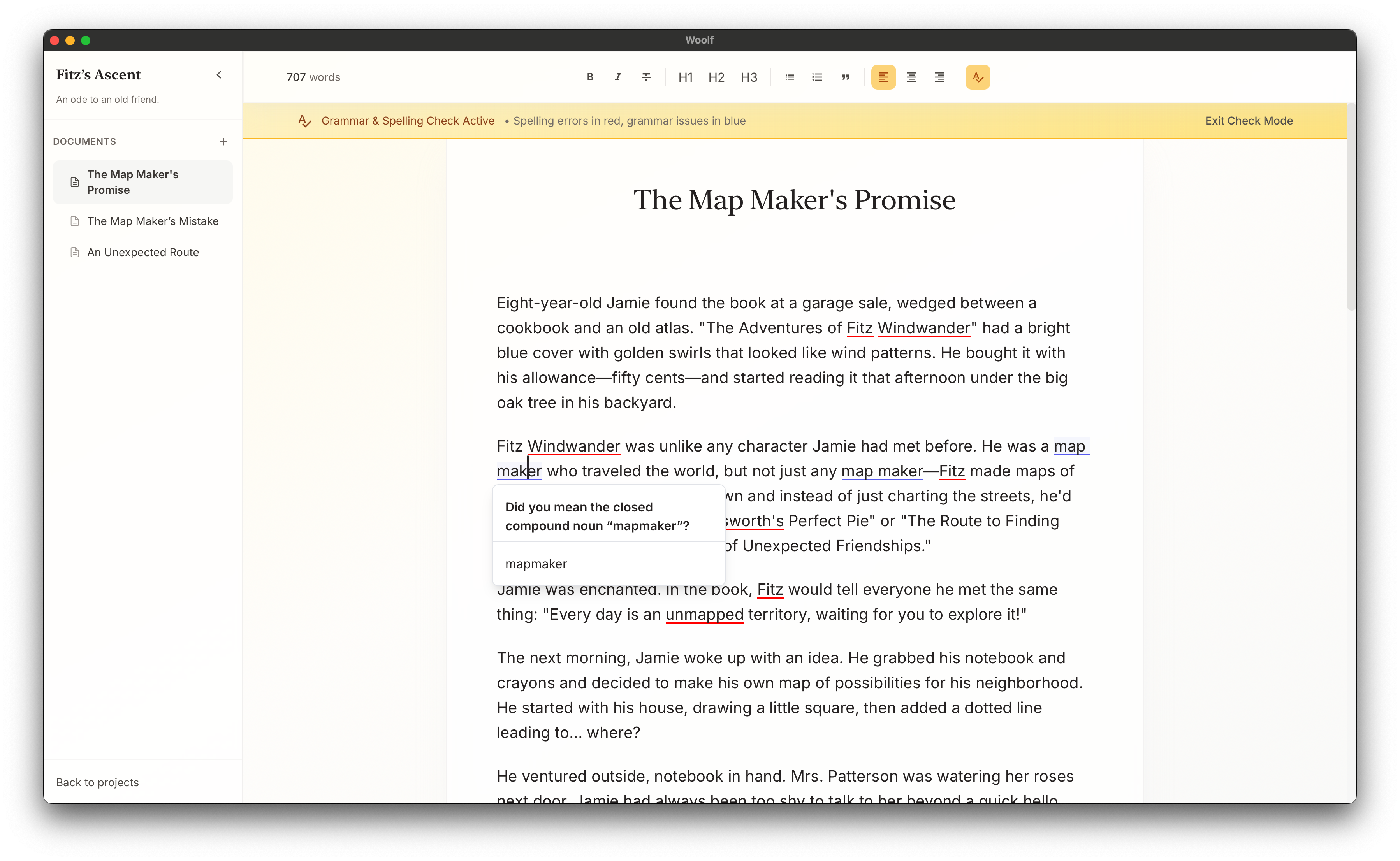Collapse the Fitz's Ascent sidebar

218,75
